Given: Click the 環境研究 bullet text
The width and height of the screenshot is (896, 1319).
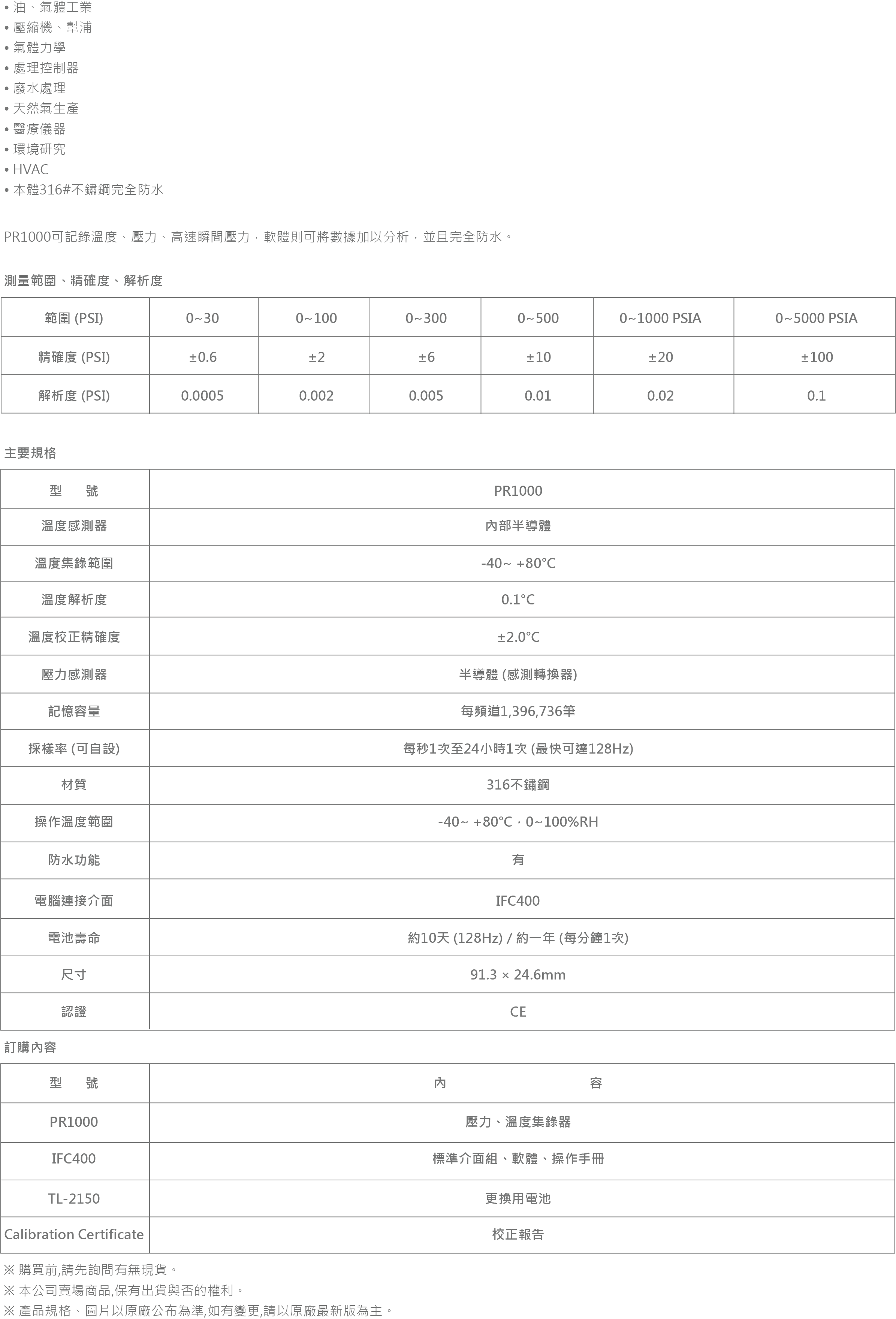Looking at the screenshot, I should point(39,149).
